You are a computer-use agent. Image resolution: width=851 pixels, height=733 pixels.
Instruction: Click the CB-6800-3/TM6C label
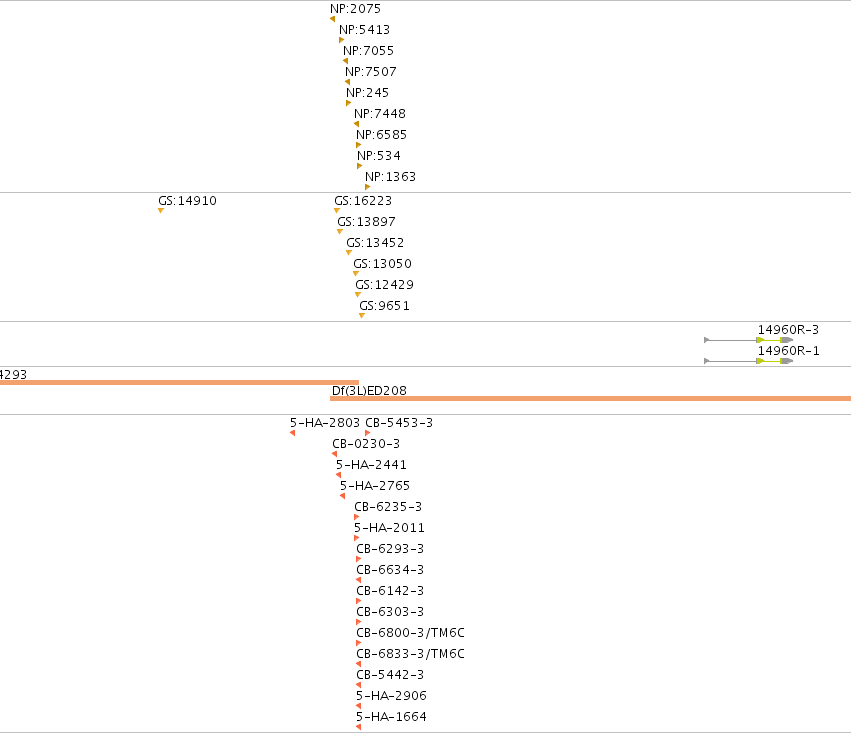[x=410, y=633]
